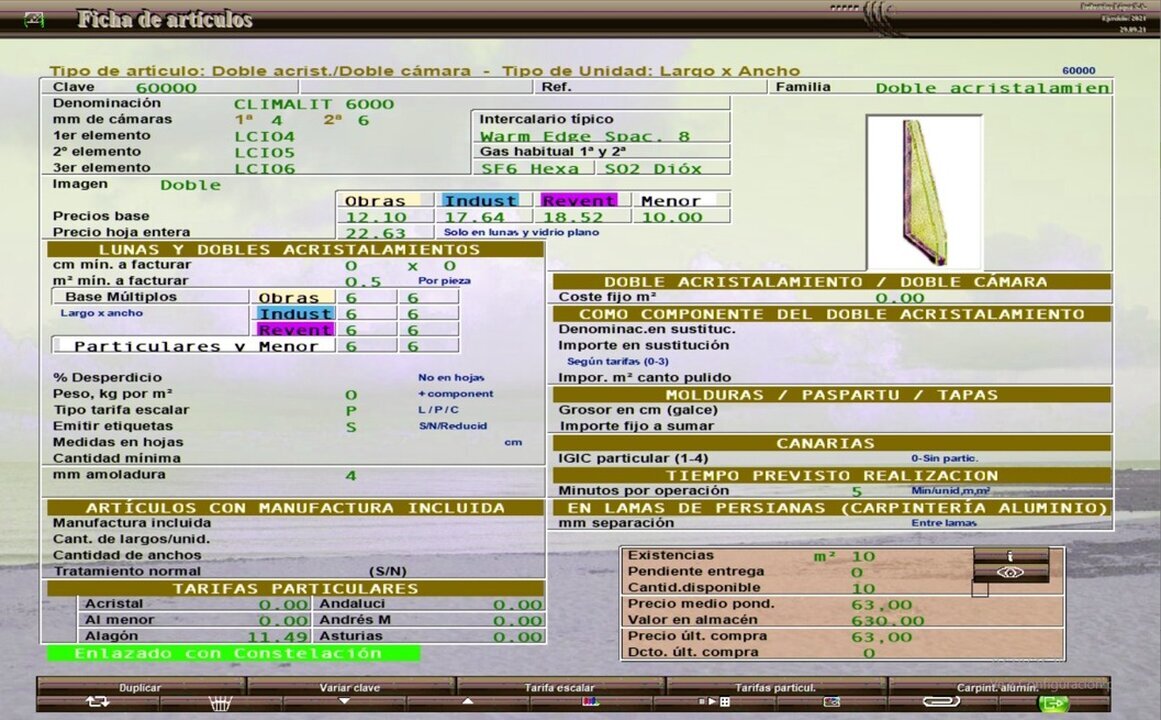Click the glass product image thumbnail
The image size is (1161, 720).
click(924, 192)
